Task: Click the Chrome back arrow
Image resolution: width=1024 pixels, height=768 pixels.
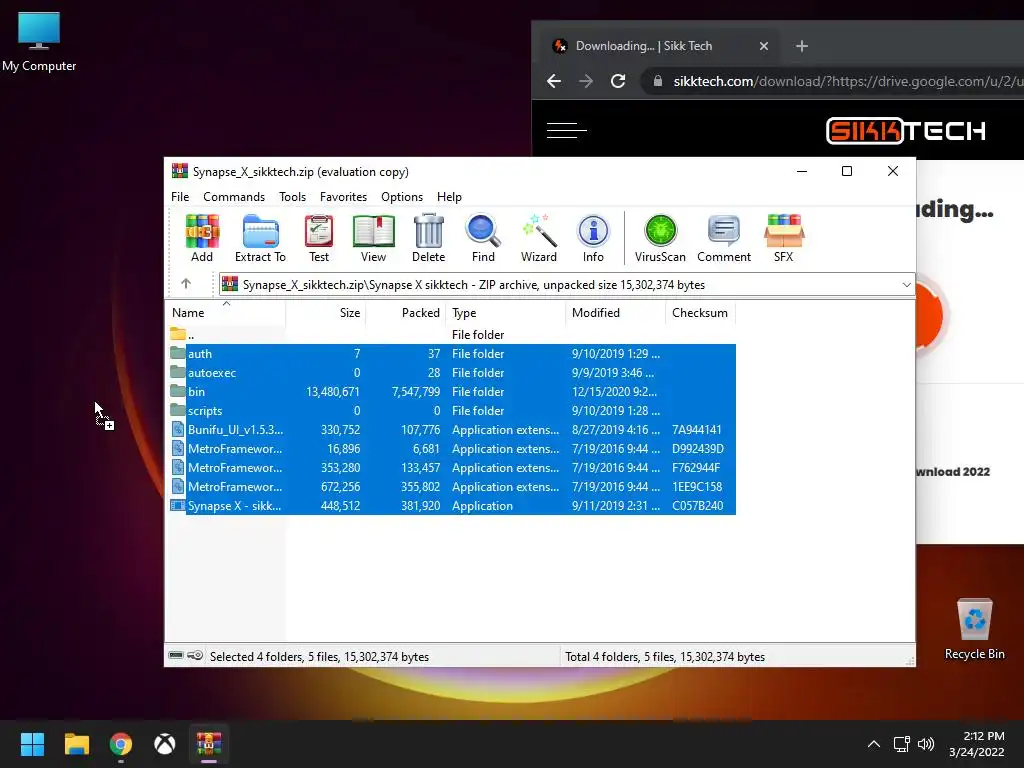Action: (554, 81)
